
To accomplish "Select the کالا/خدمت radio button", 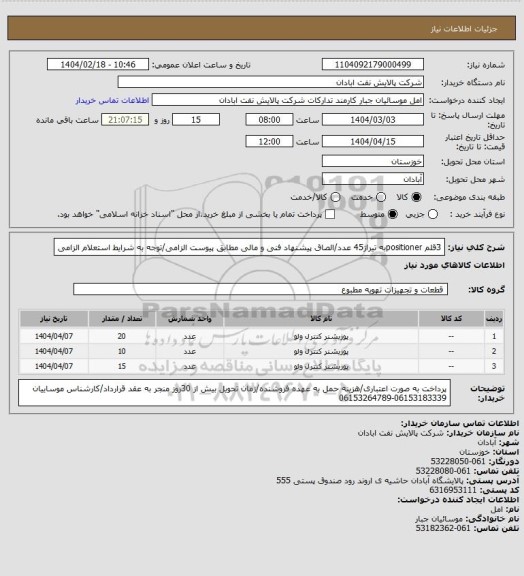I will (x=335, y=197).
